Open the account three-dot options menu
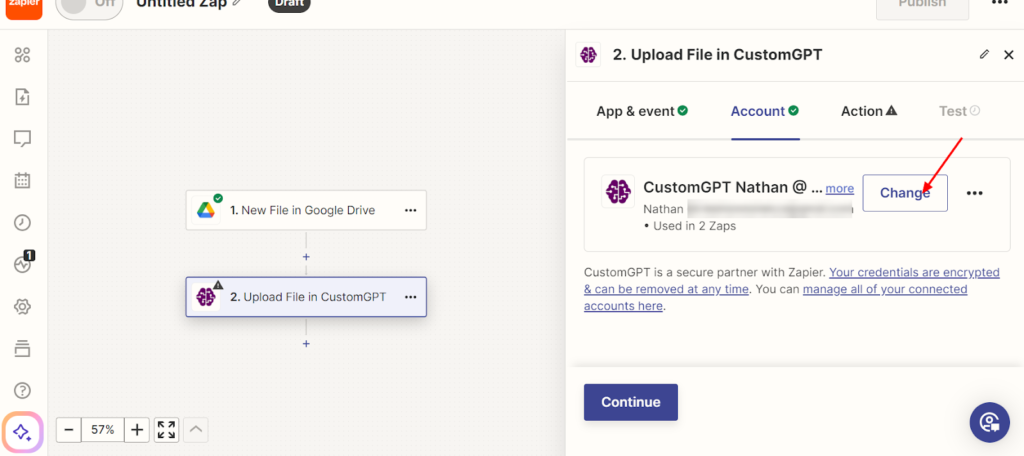Screen dimensions: 1024x456 pos(974,193)
